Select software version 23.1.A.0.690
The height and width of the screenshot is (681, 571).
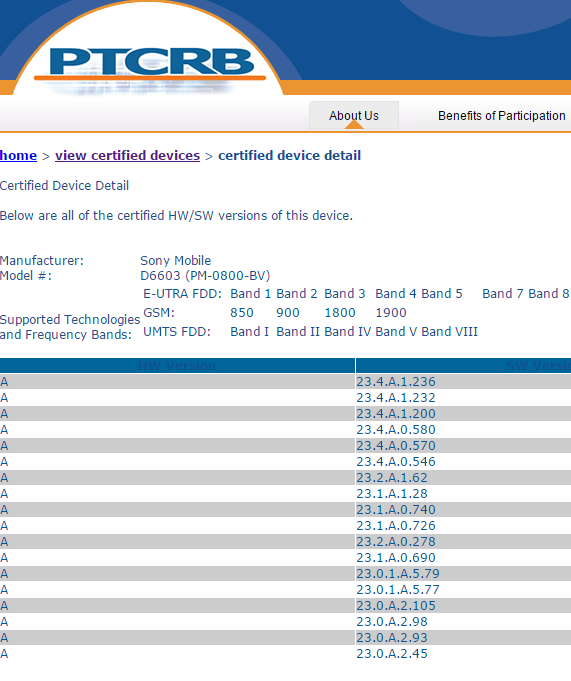coord(396,557)
